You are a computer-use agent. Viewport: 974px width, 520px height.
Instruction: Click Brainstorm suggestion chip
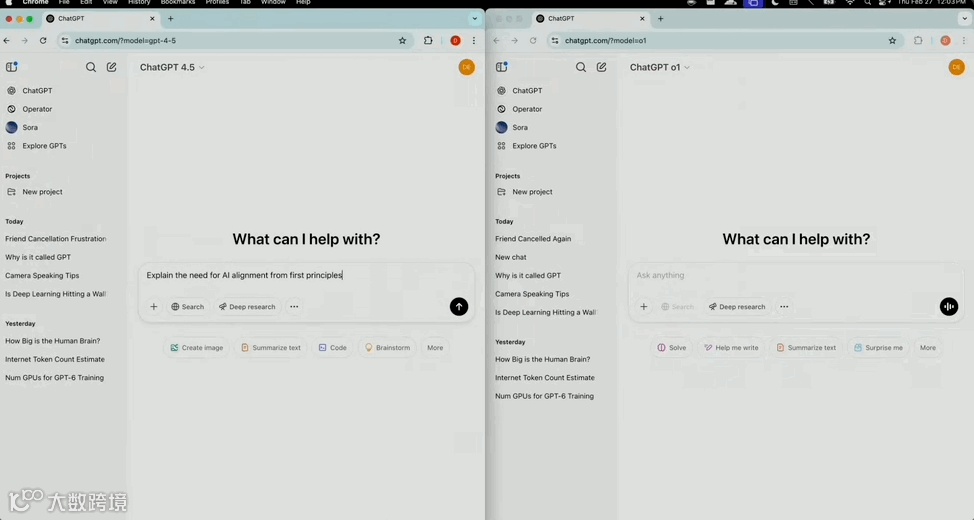coord(387,348)
